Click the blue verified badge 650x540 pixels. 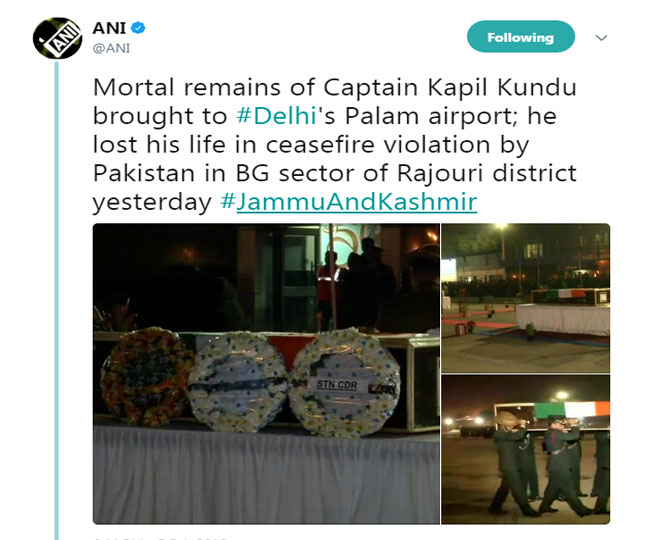138,28
